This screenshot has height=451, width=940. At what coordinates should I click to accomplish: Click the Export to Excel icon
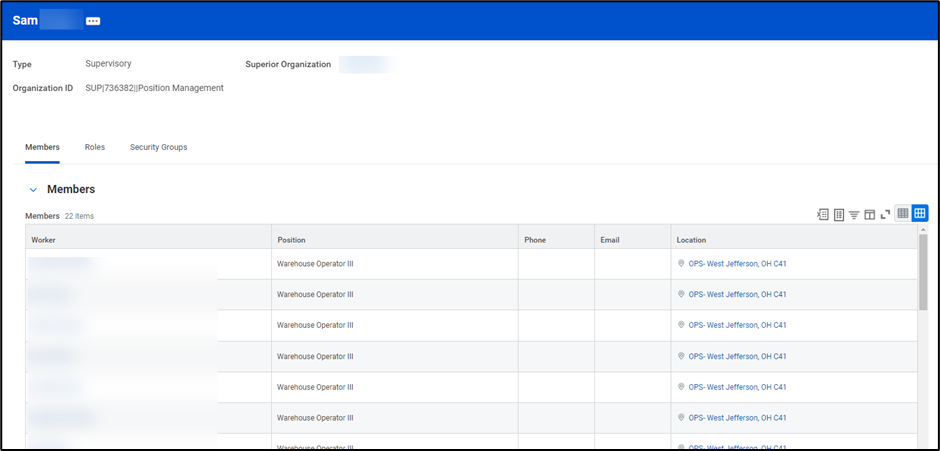(823, 214)
